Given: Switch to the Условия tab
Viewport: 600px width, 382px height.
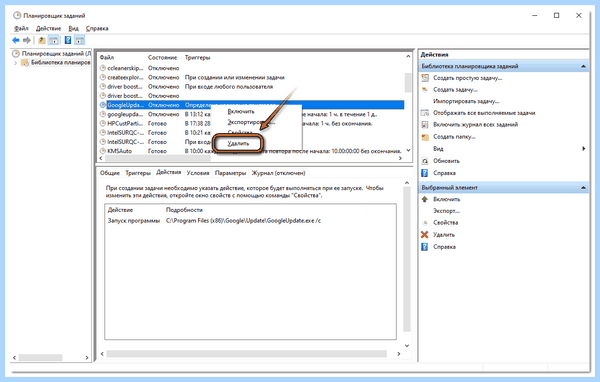Looking at the screenshot, I should click(x=198, y=173).
